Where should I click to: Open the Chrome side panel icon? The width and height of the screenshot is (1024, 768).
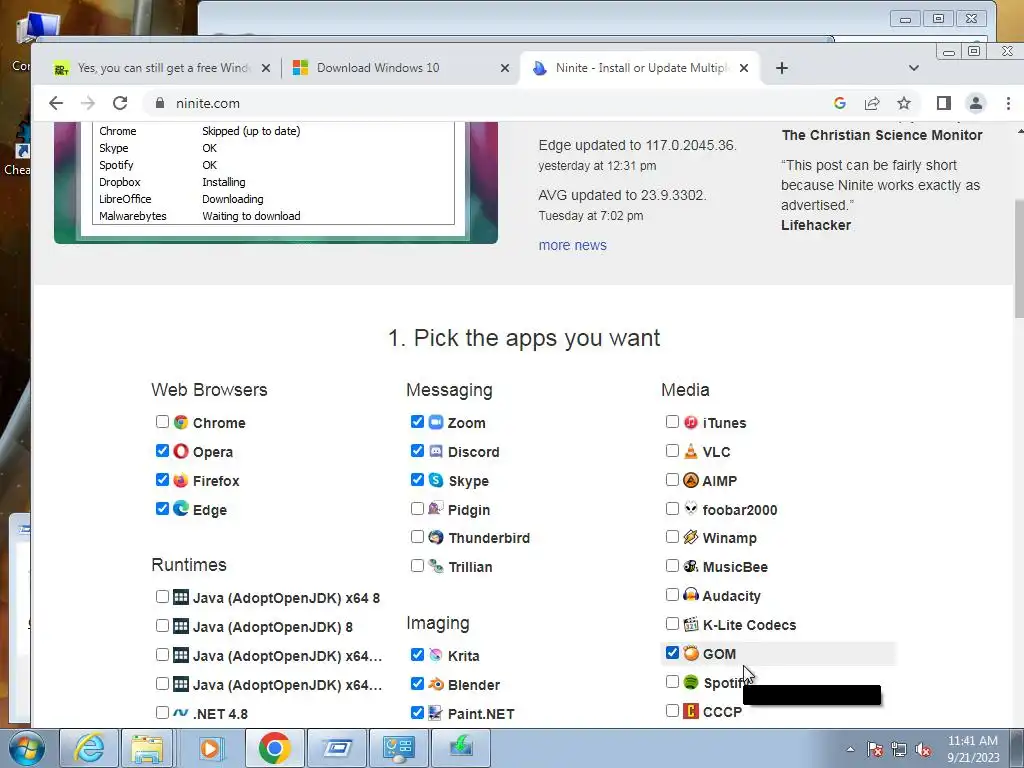pyautogui.click(x=944, y=103)
